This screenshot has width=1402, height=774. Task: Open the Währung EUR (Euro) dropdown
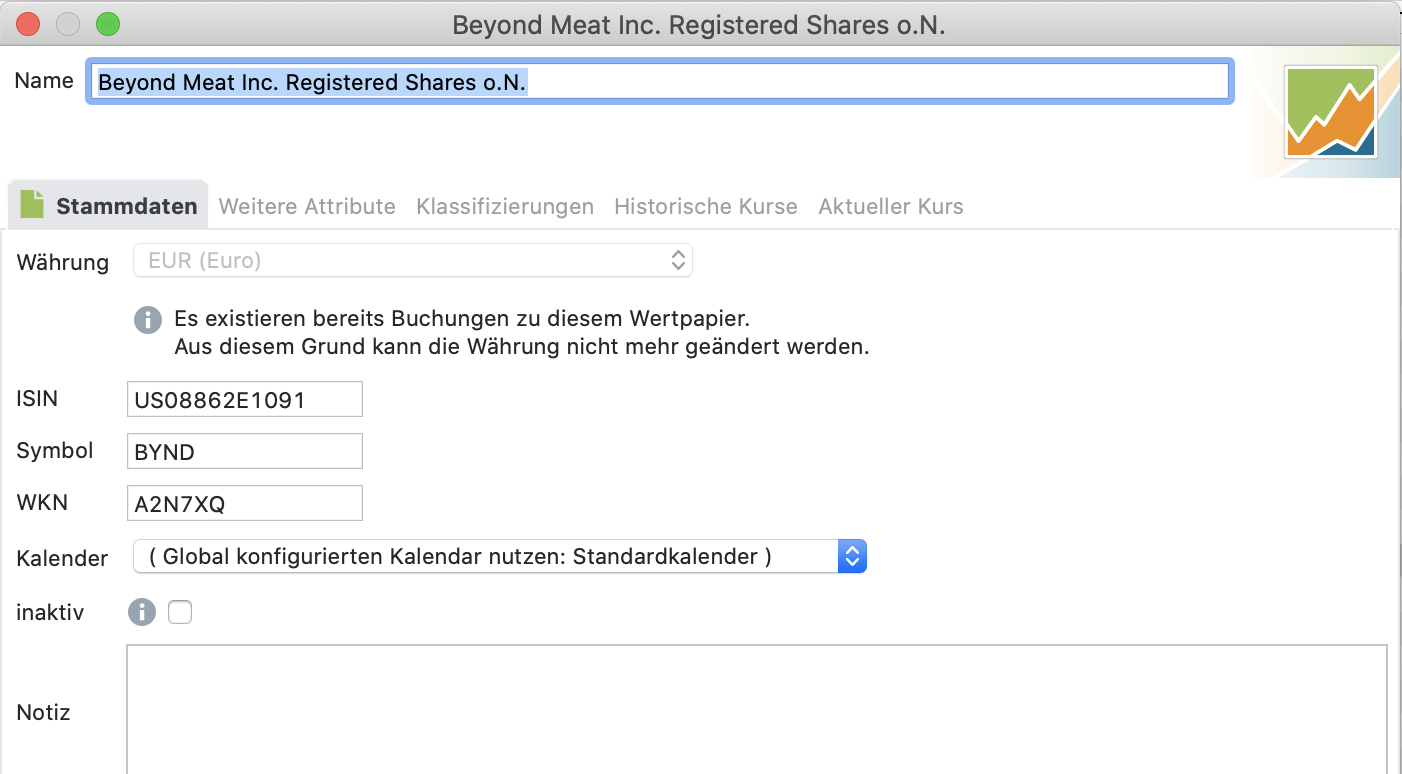pos(413,261)
